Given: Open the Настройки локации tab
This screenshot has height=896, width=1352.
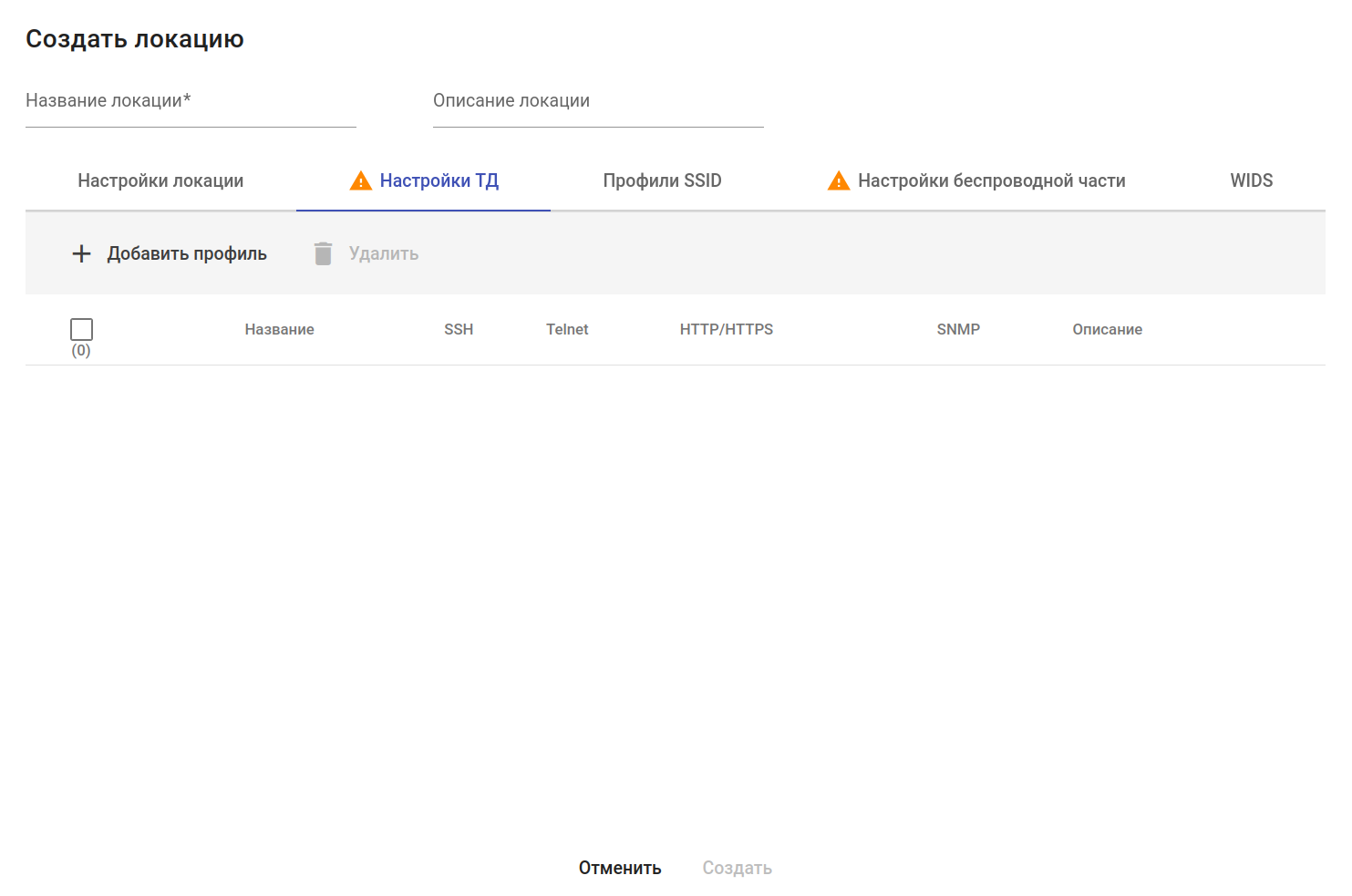Looking at the screenshot, I should click(160, 180).
